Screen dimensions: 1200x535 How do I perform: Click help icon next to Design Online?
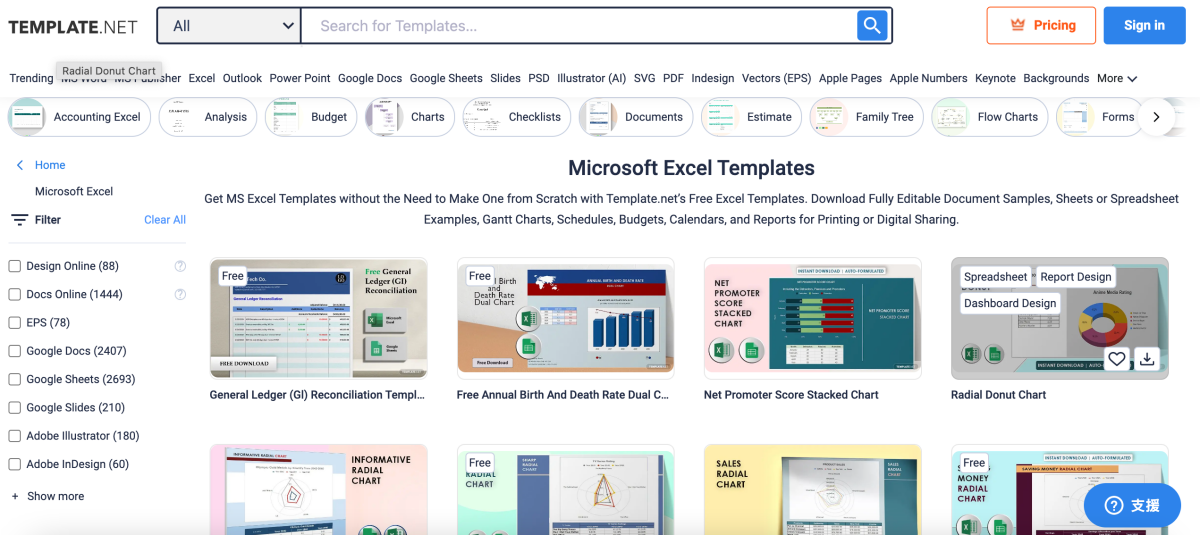click(x=180, y=266)
